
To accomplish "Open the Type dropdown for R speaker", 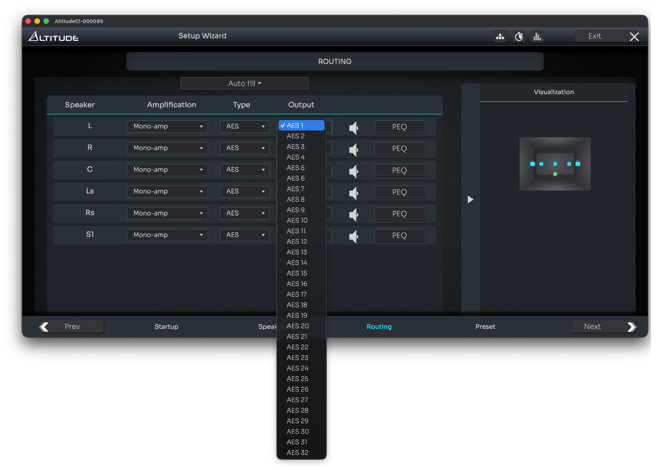I will [243, 148].
